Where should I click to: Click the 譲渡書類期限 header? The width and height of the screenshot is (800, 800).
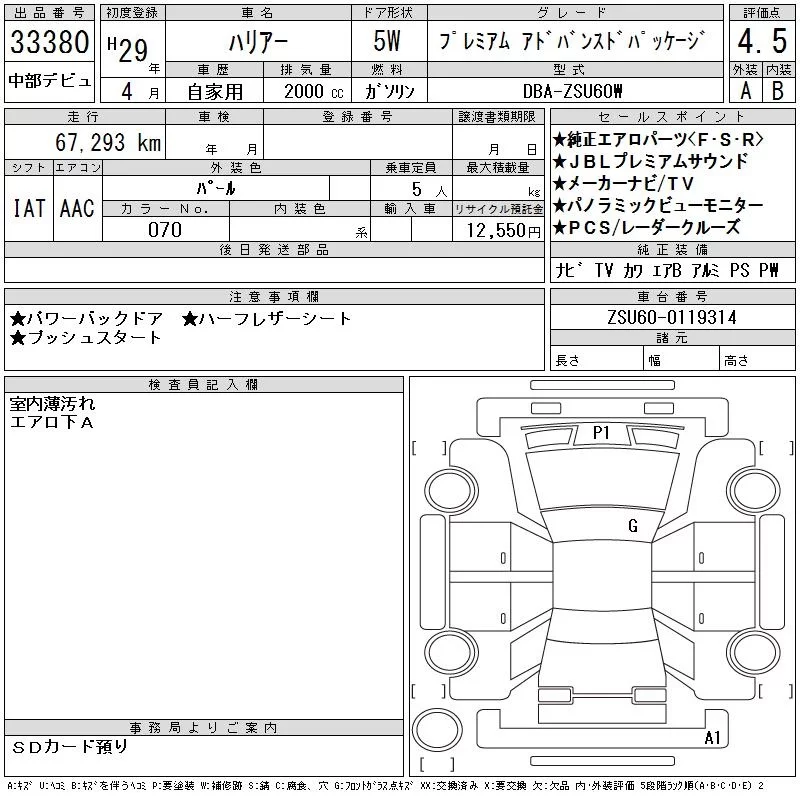pyautogui.click(x=497, y=117)
